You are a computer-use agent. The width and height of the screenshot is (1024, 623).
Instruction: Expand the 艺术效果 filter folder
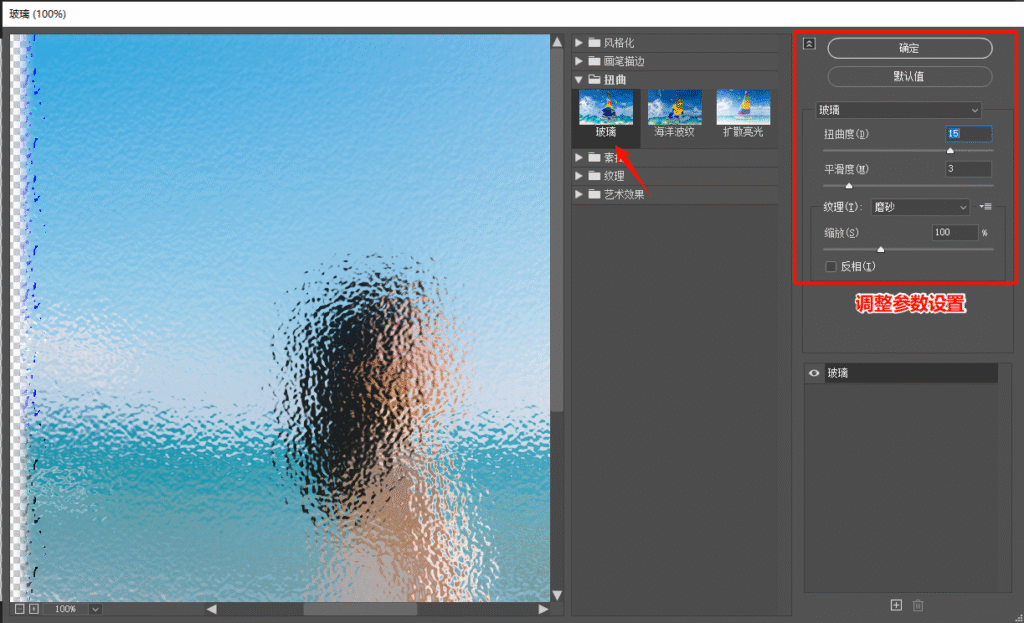click(580, 194)
